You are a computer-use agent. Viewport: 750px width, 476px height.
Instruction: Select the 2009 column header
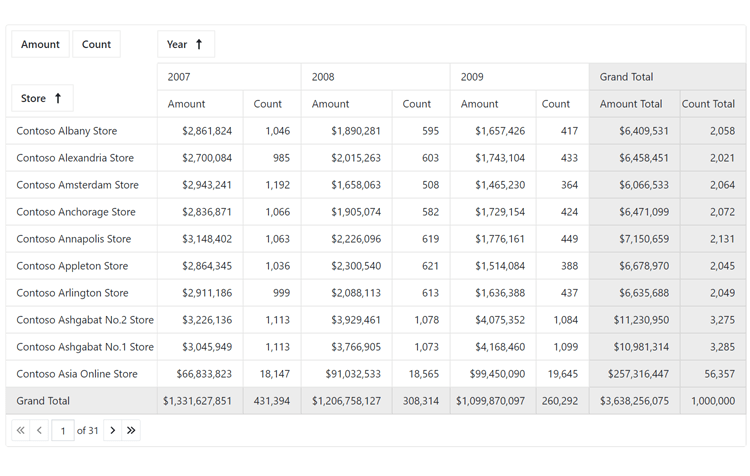point(473,77)
